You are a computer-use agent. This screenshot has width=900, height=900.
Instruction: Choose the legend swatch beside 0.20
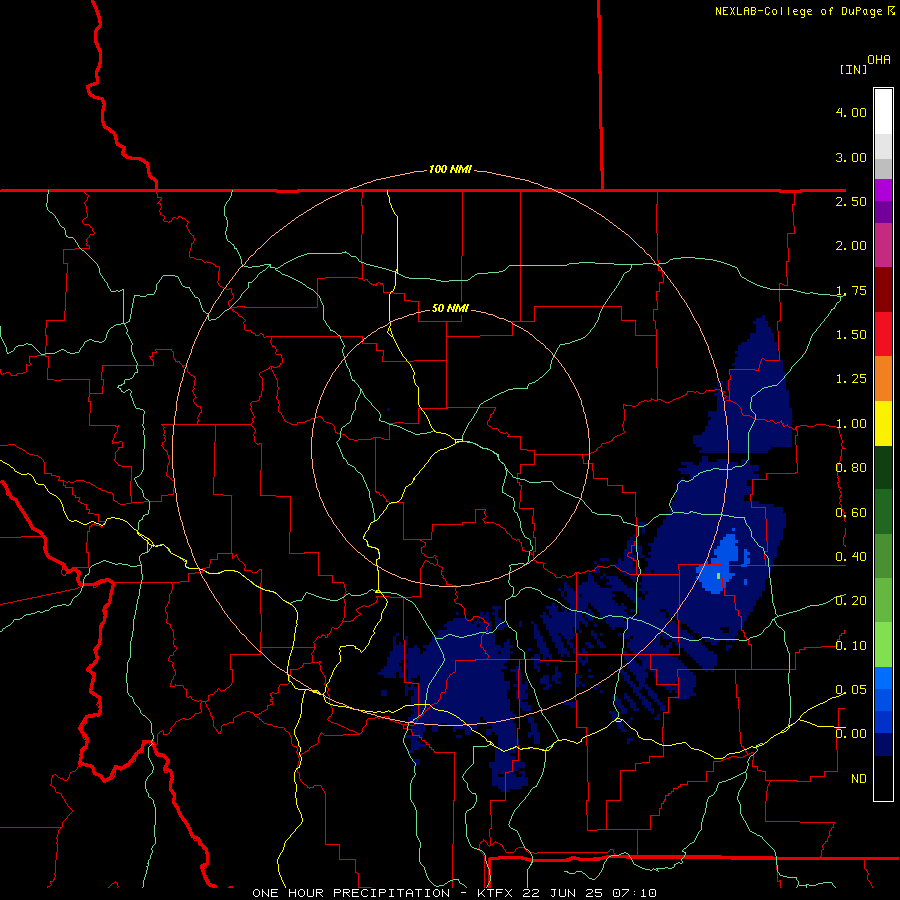point(883,600)
